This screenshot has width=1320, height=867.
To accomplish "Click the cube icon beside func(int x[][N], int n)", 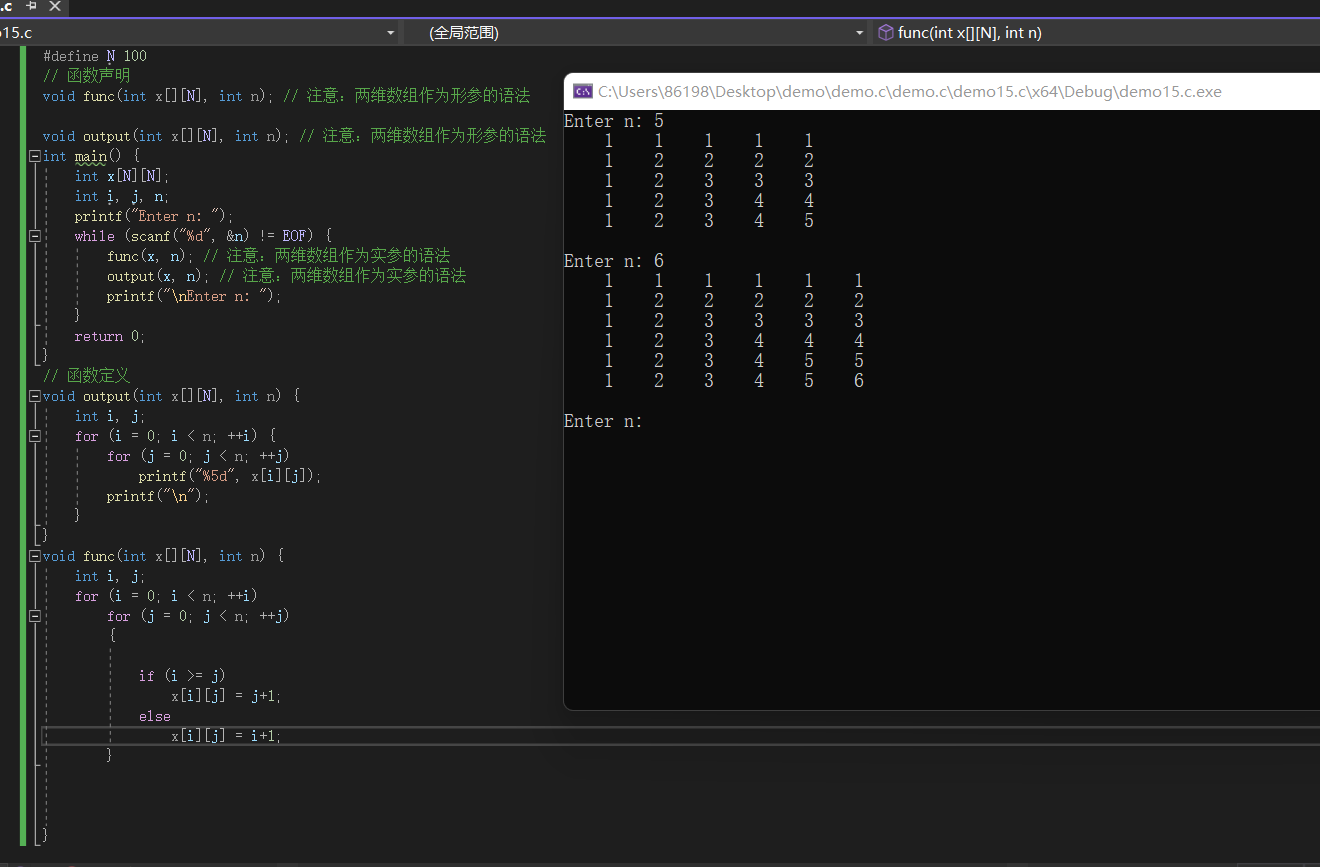I will click(885, 33).
